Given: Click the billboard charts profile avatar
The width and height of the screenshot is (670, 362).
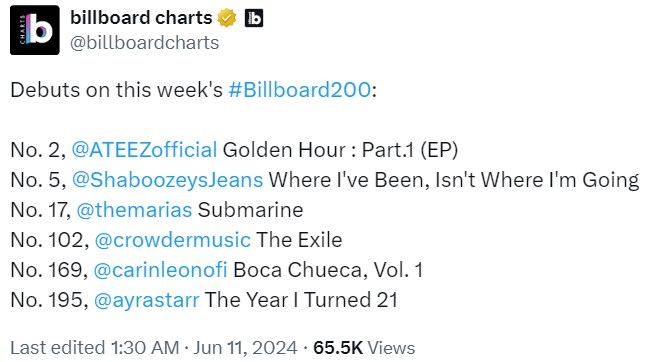Looking at the screenshot, I should (x=35, y=30).
